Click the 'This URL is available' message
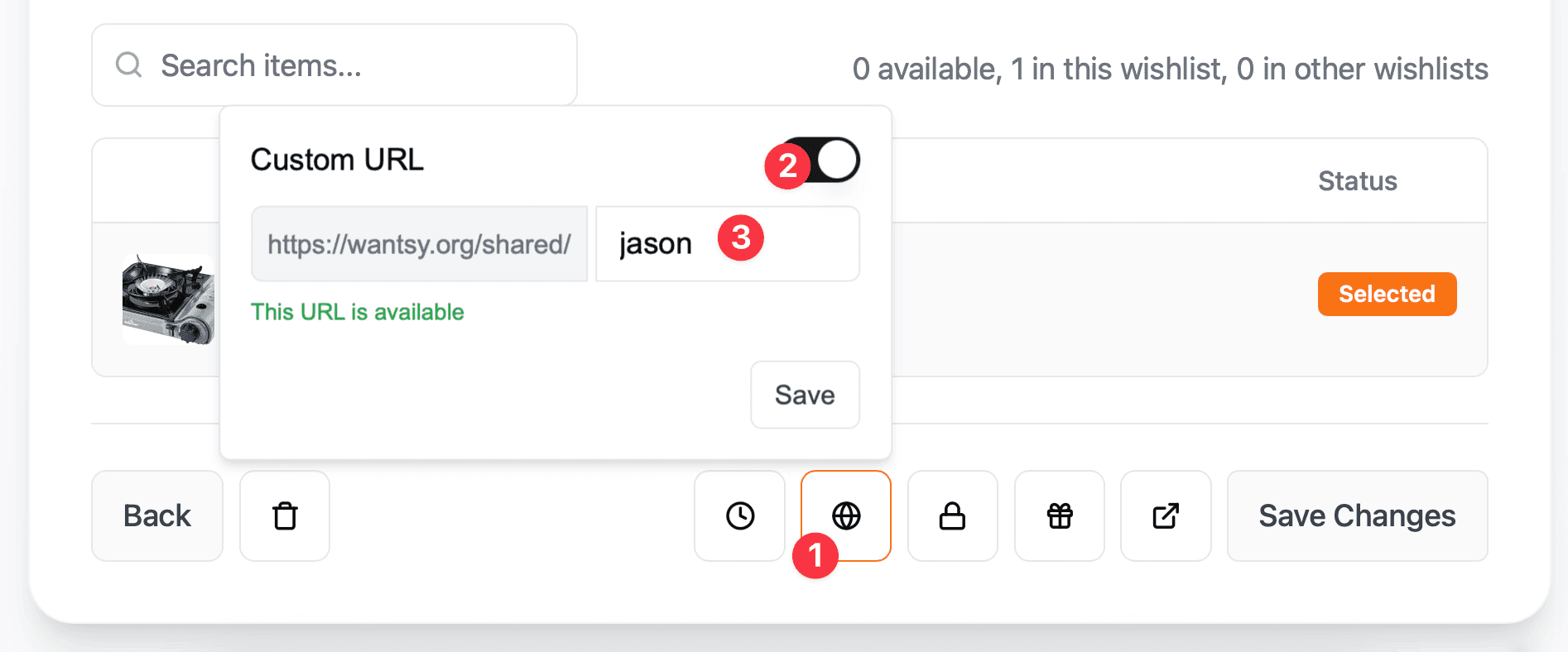Image resolution: width=1568 pixels, height=652 pixels. click(x=357, y=312)
